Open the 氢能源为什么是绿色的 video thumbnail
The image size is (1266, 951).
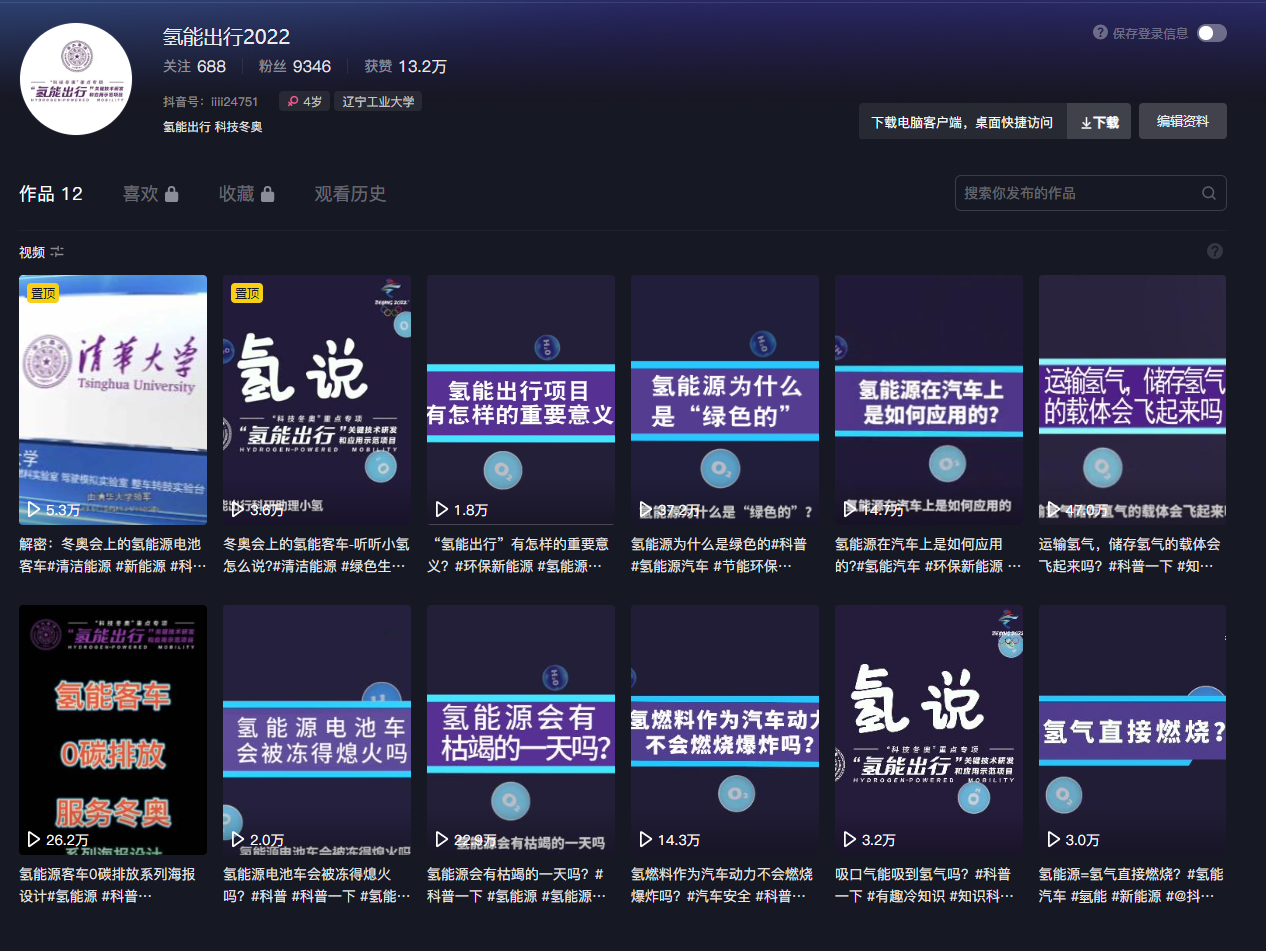[x=724, y=400]
